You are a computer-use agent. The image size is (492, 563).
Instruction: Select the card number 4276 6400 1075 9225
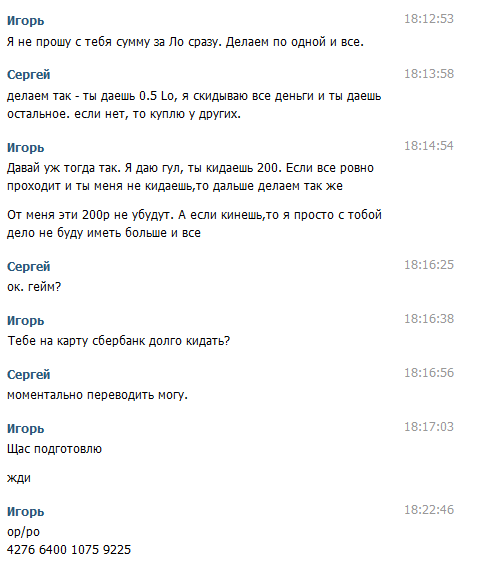[69, 550]
